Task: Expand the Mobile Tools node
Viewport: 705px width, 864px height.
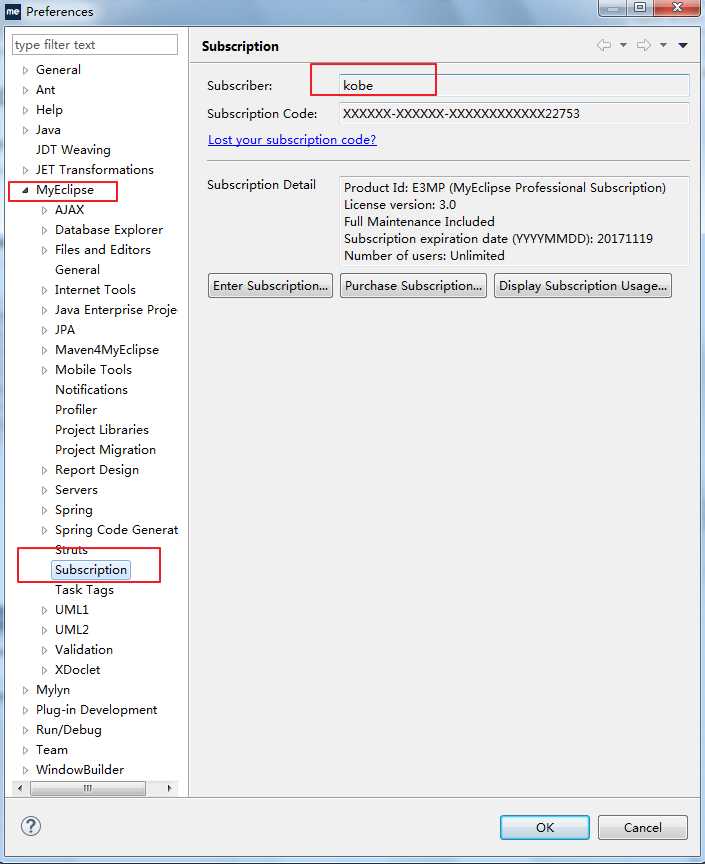Action: coord(45,370)
